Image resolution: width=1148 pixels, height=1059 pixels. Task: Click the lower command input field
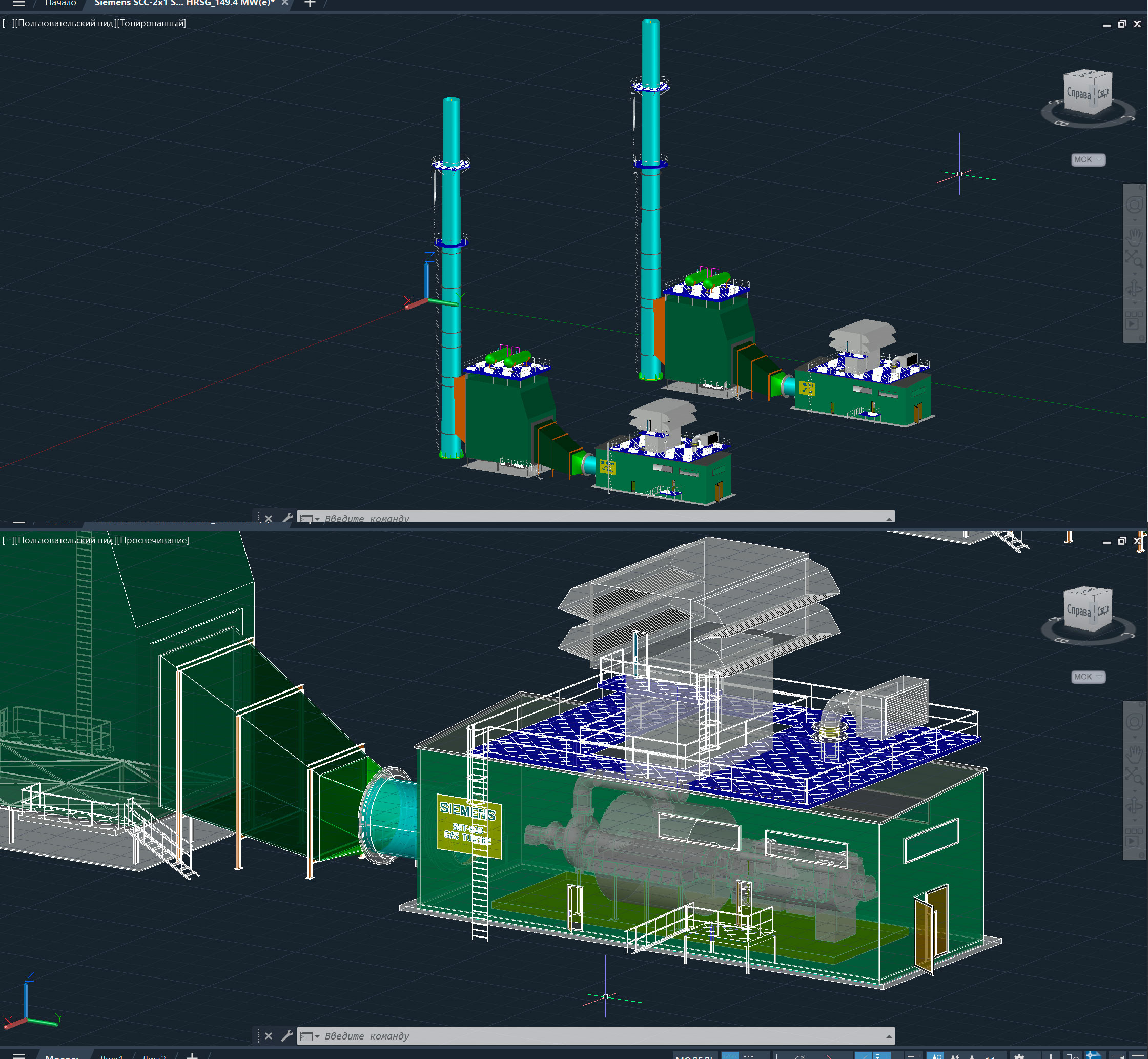pyautogui.click(x=573, y=1036)
